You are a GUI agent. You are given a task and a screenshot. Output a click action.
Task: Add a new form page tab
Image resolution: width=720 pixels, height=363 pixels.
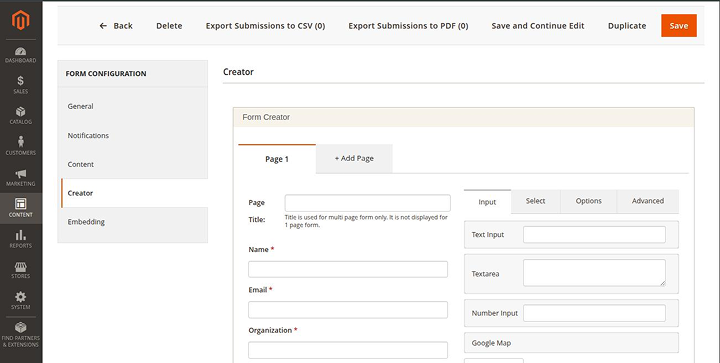354,158
